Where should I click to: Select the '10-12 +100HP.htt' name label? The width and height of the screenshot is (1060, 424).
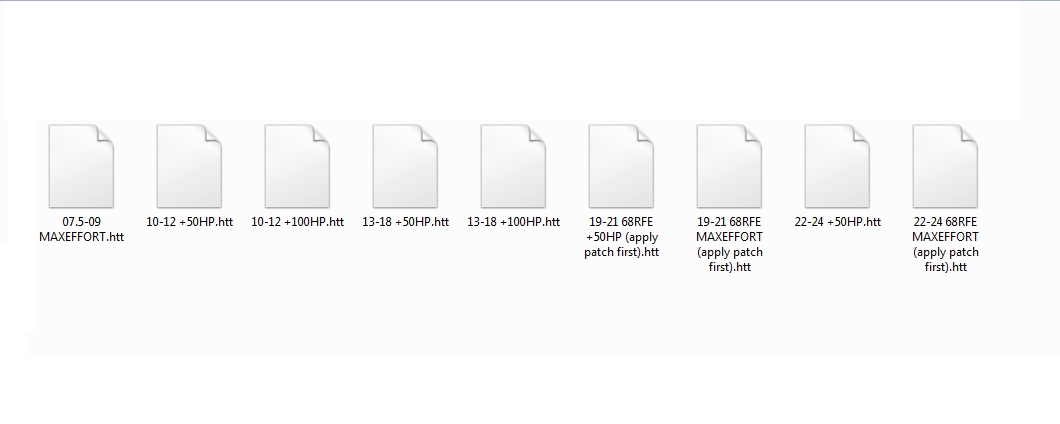[297, 222]
